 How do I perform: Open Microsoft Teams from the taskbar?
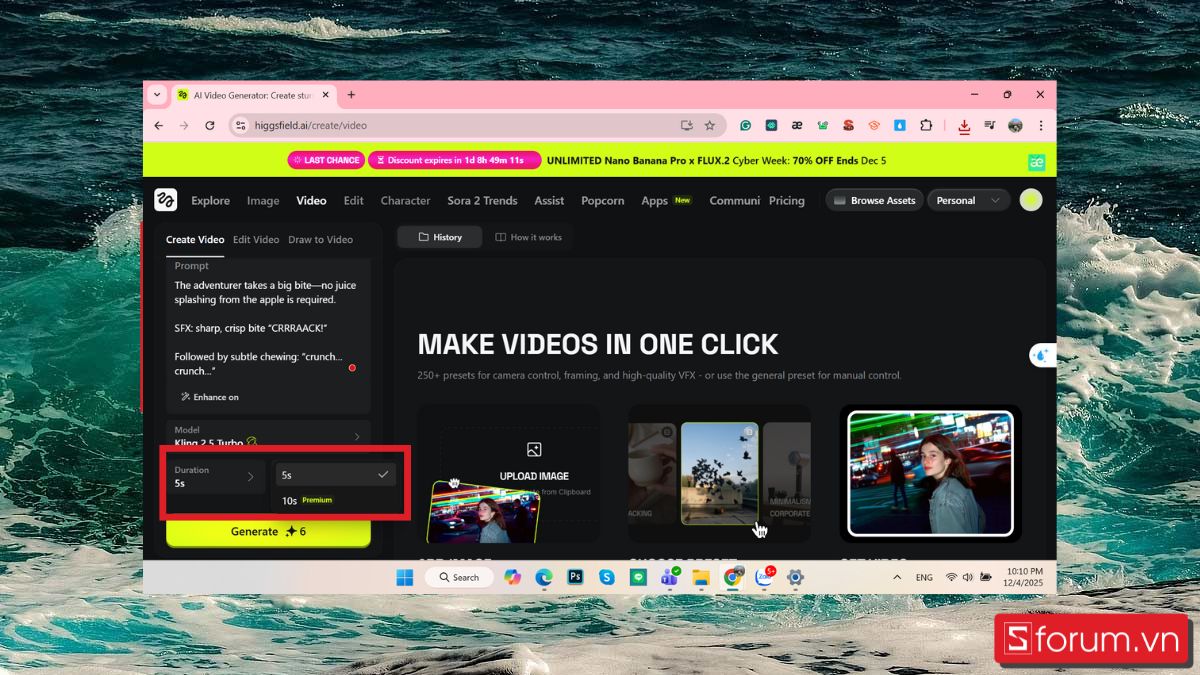click(669, 577)
